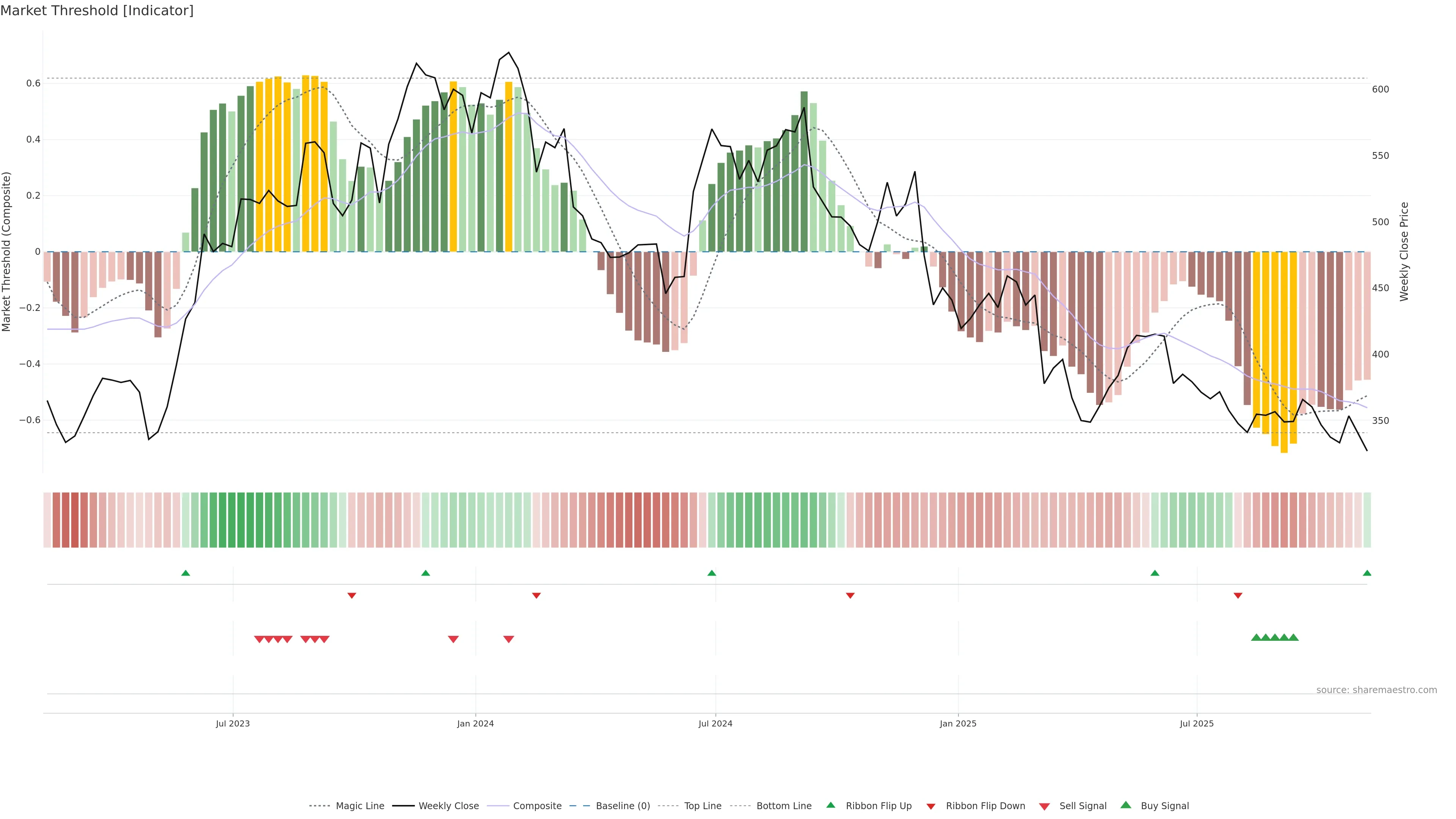The width and height of the screenshot is (1456, 819).
Task: Click the last green ribbon flip up marker
Action: (1367, 573)
